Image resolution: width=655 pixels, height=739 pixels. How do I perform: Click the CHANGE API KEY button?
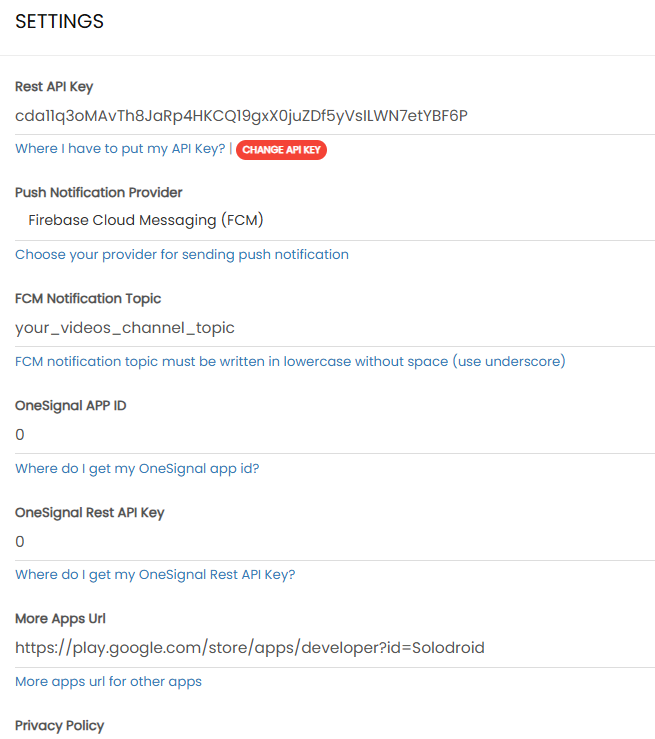point(281,150)
